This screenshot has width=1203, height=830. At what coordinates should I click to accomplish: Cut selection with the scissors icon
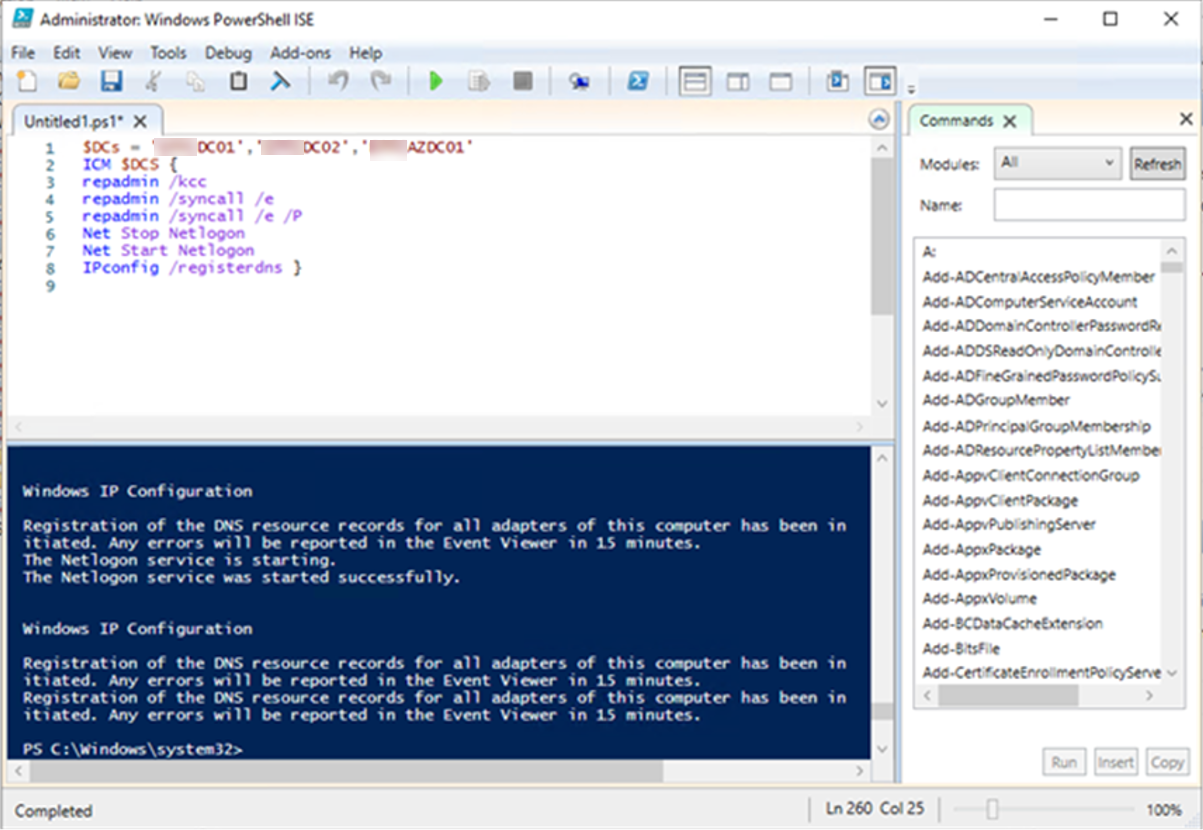tap(153, 82)
